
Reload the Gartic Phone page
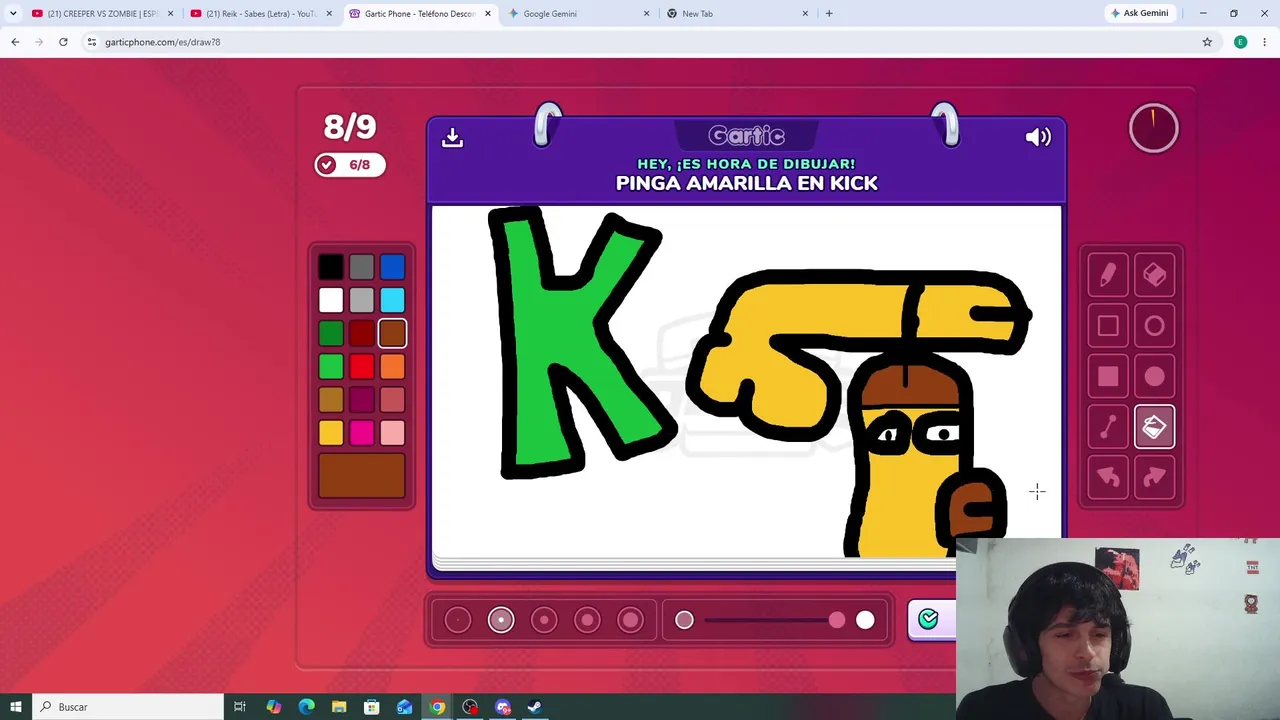click(x=63, y=42)
